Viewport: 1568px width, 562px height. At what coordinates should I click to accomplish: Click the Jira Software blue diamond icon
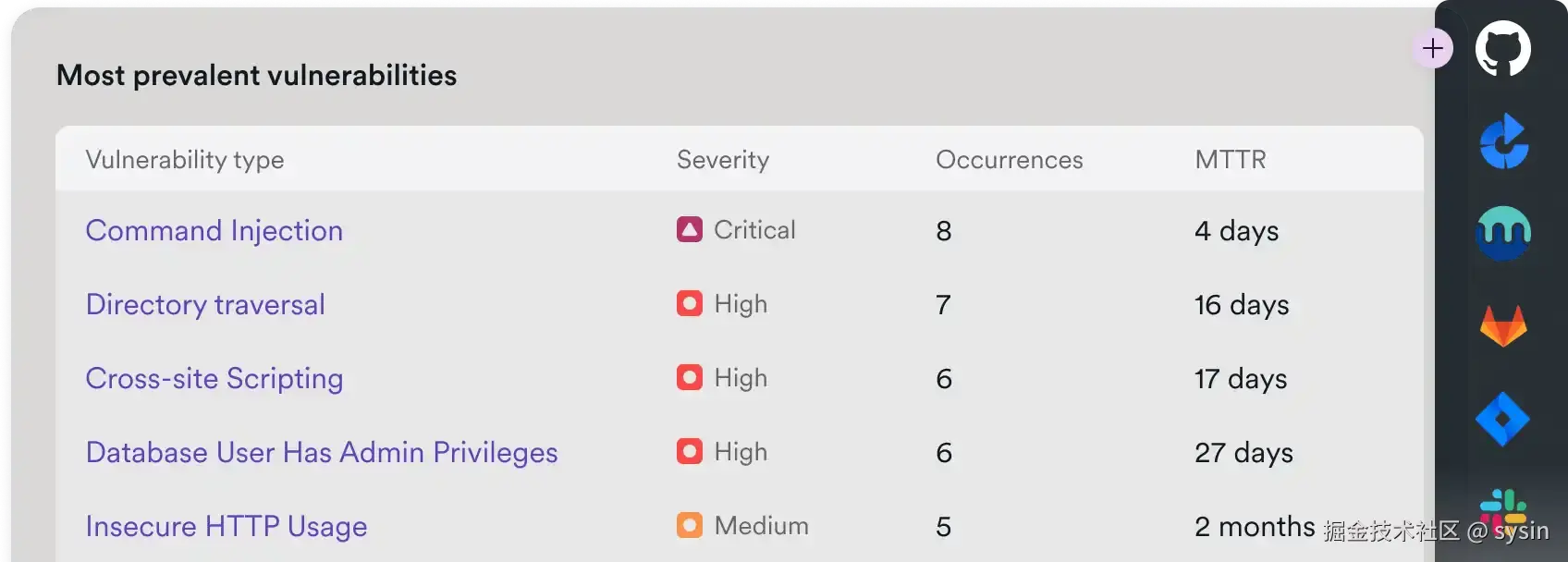[x=1502, y=419]
